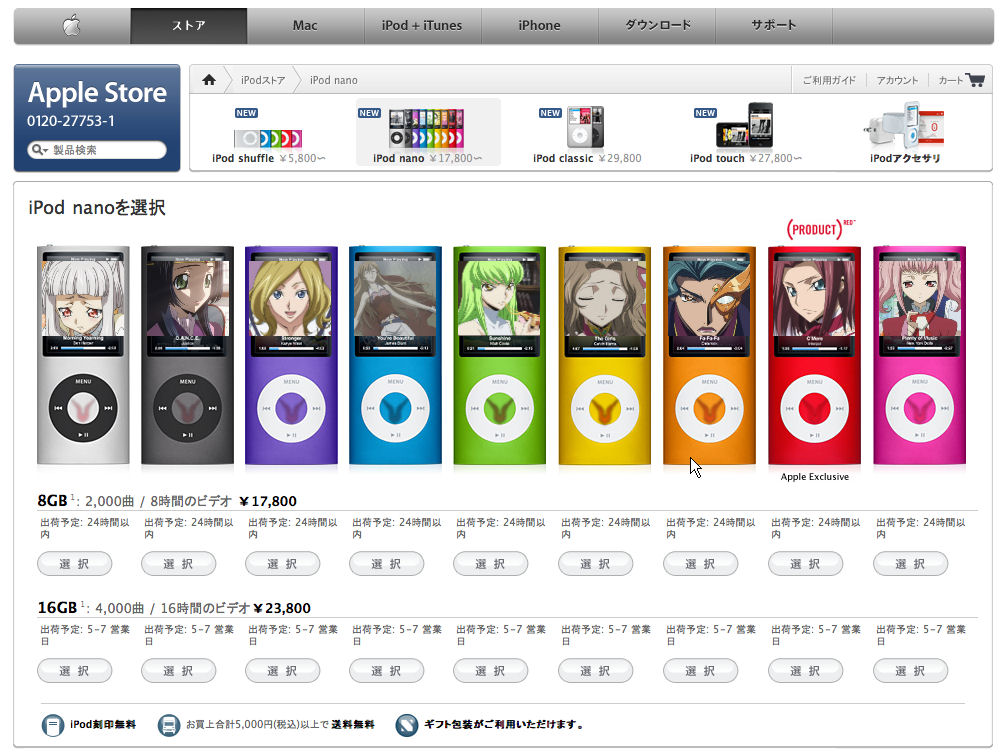The image size is (1008, 756).
Task: Choose the silver iPod nano
Action: (83, 355)
